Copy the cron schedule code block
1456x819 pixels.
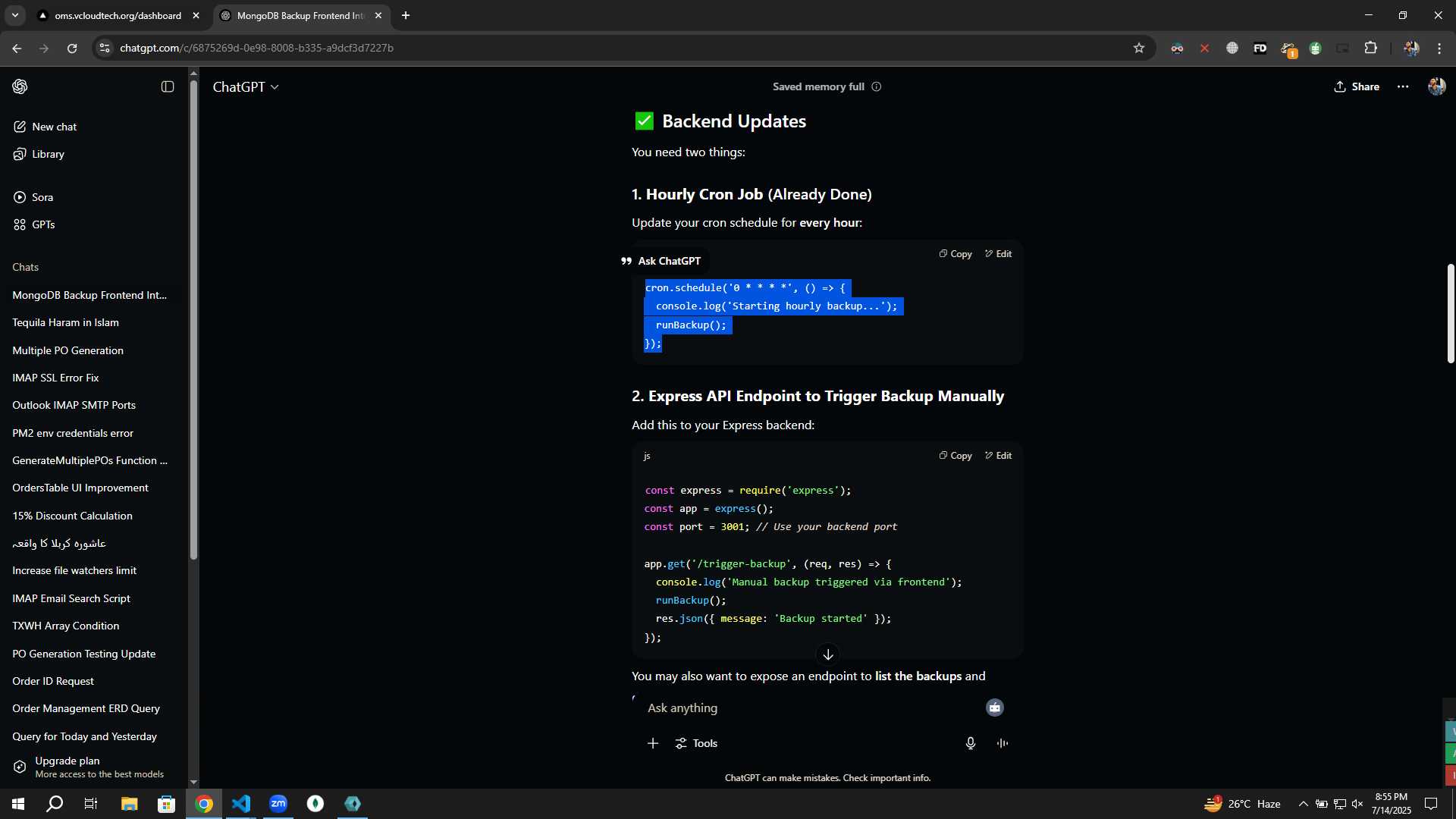(x=955, y=254)
